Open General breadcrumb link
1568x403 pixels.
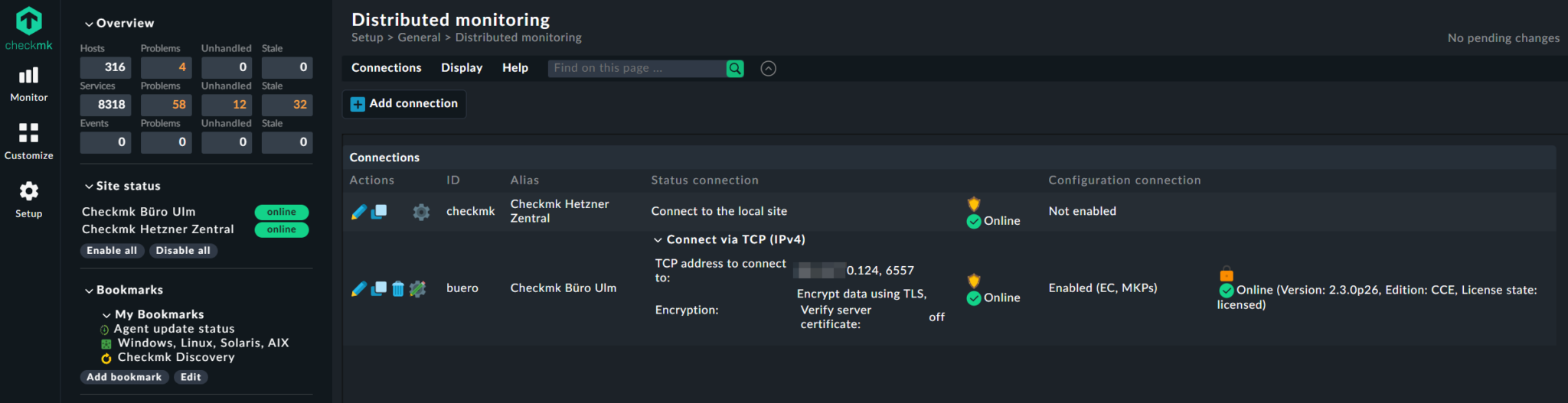(419, 37)
